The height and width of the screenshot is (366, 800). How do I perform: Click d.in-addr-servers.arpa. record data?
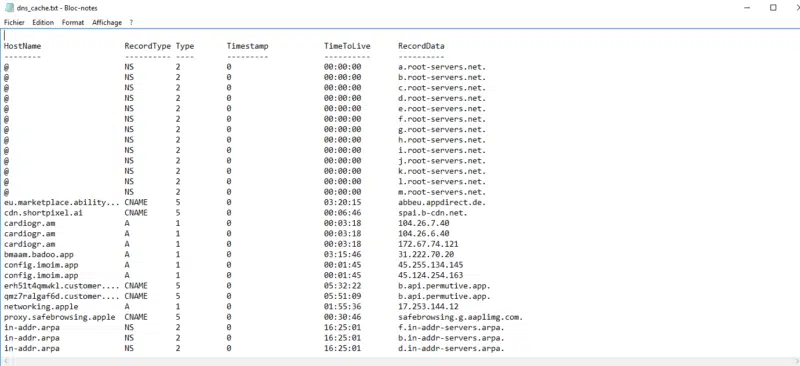451,348
